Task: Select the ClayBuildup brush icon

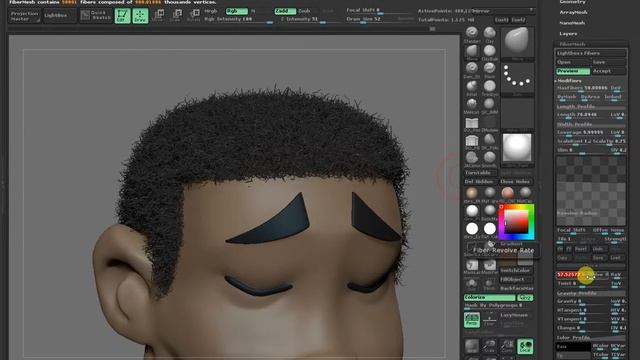Action: [489, 52]
